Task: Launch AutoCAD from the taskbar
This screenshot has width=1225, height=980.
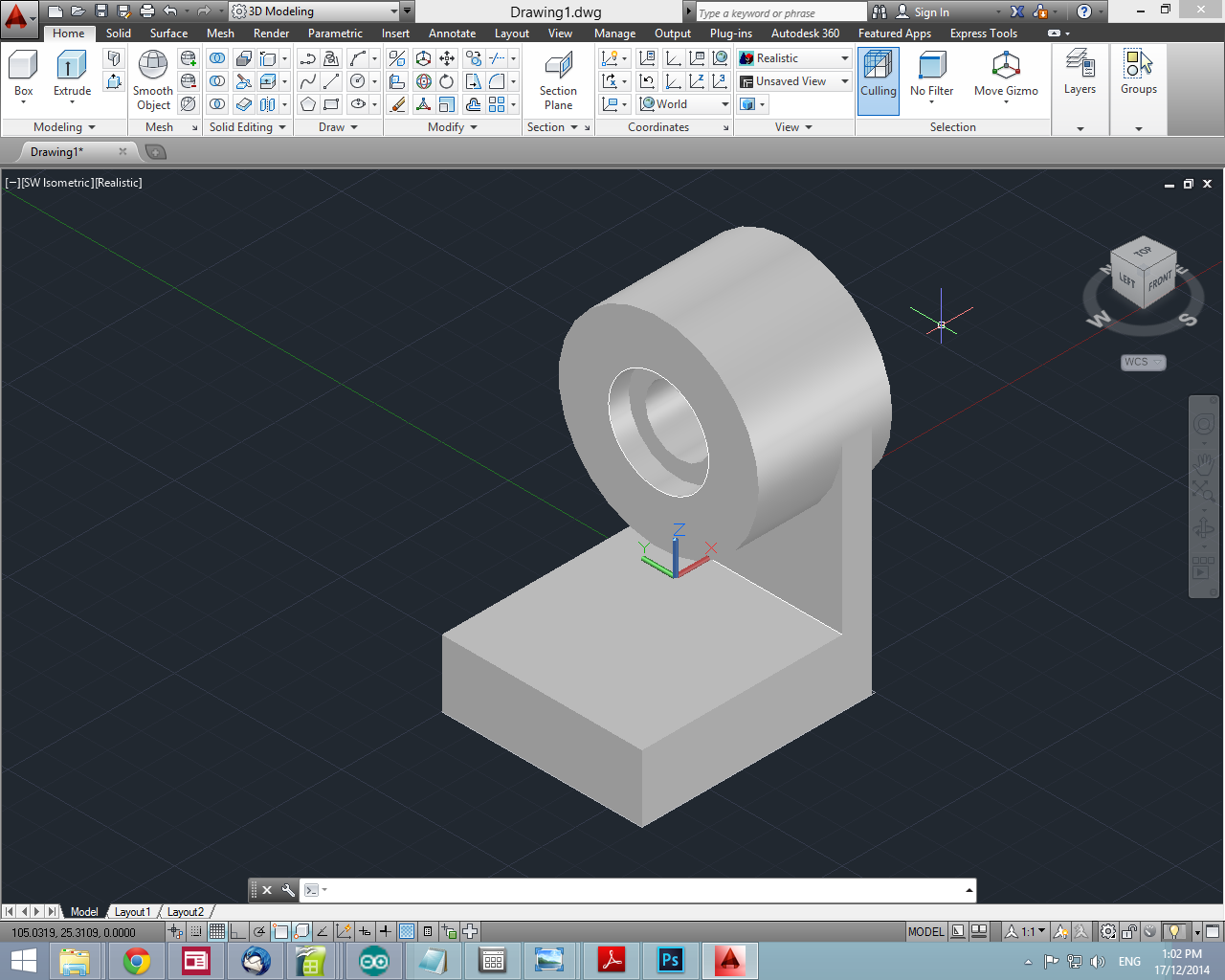Action: tap(730, 960)
